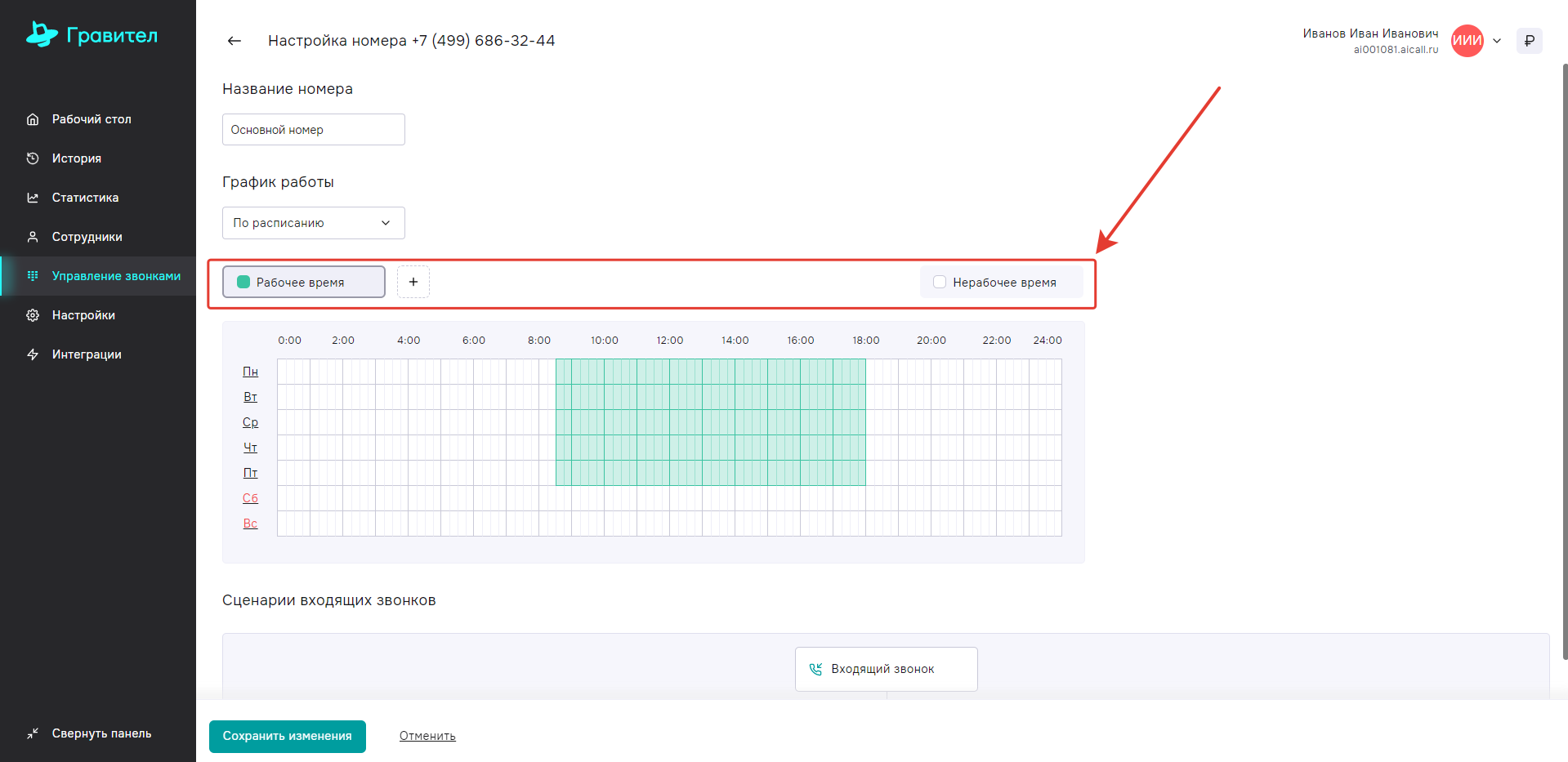Select the Пн weekday row label
1568x762 pixels.
tap(250, 372)
